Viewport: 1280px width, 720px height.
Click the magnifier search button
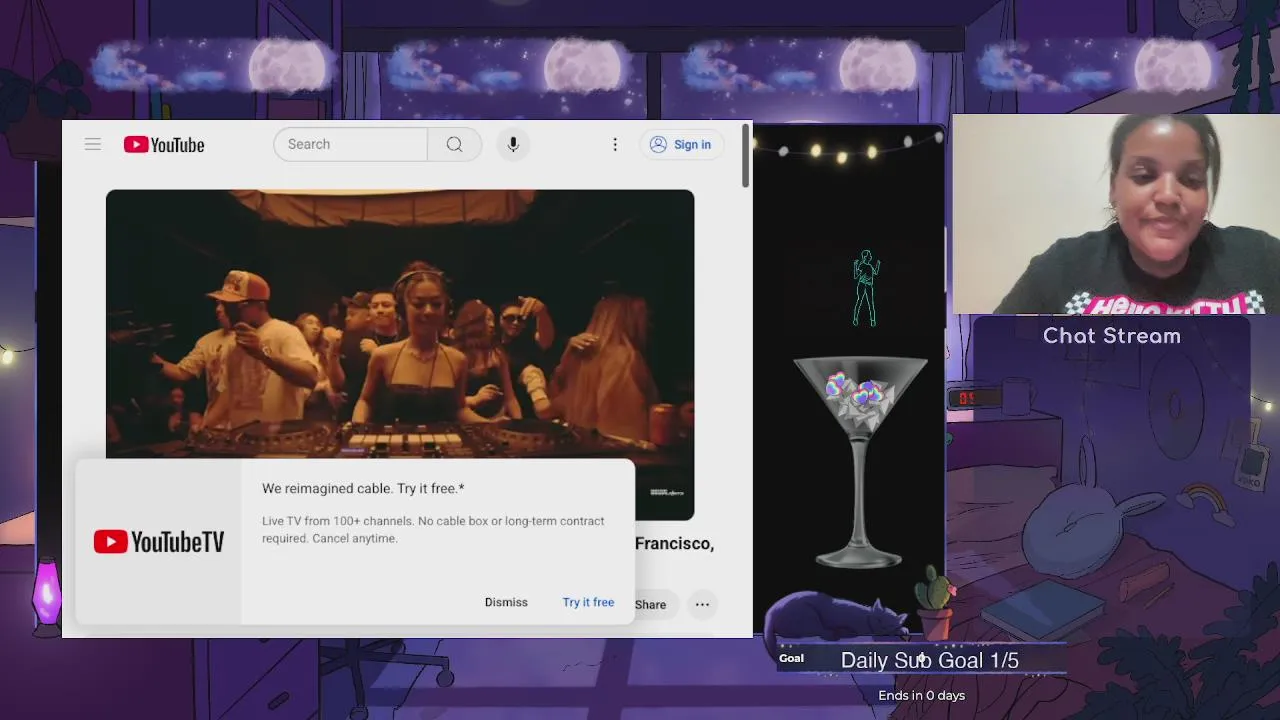(x=454, y=144)
